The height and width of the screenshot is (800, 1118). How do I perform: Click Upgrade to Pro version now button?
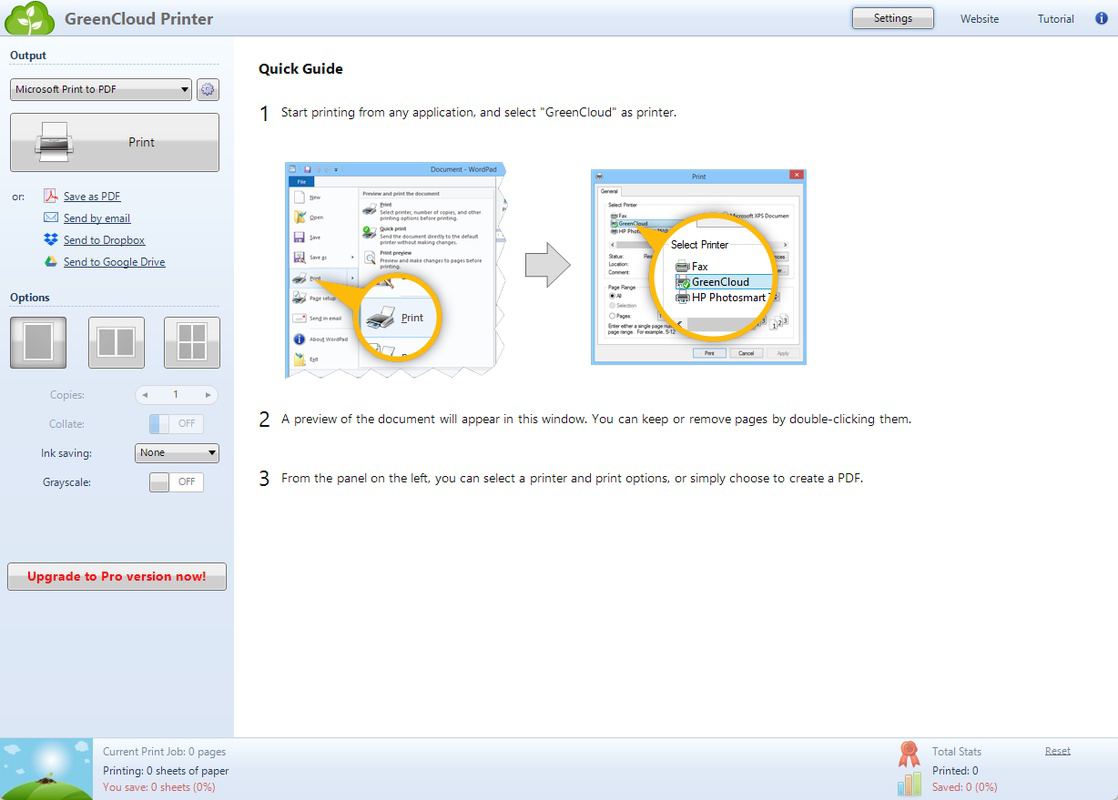click(117, 576)
